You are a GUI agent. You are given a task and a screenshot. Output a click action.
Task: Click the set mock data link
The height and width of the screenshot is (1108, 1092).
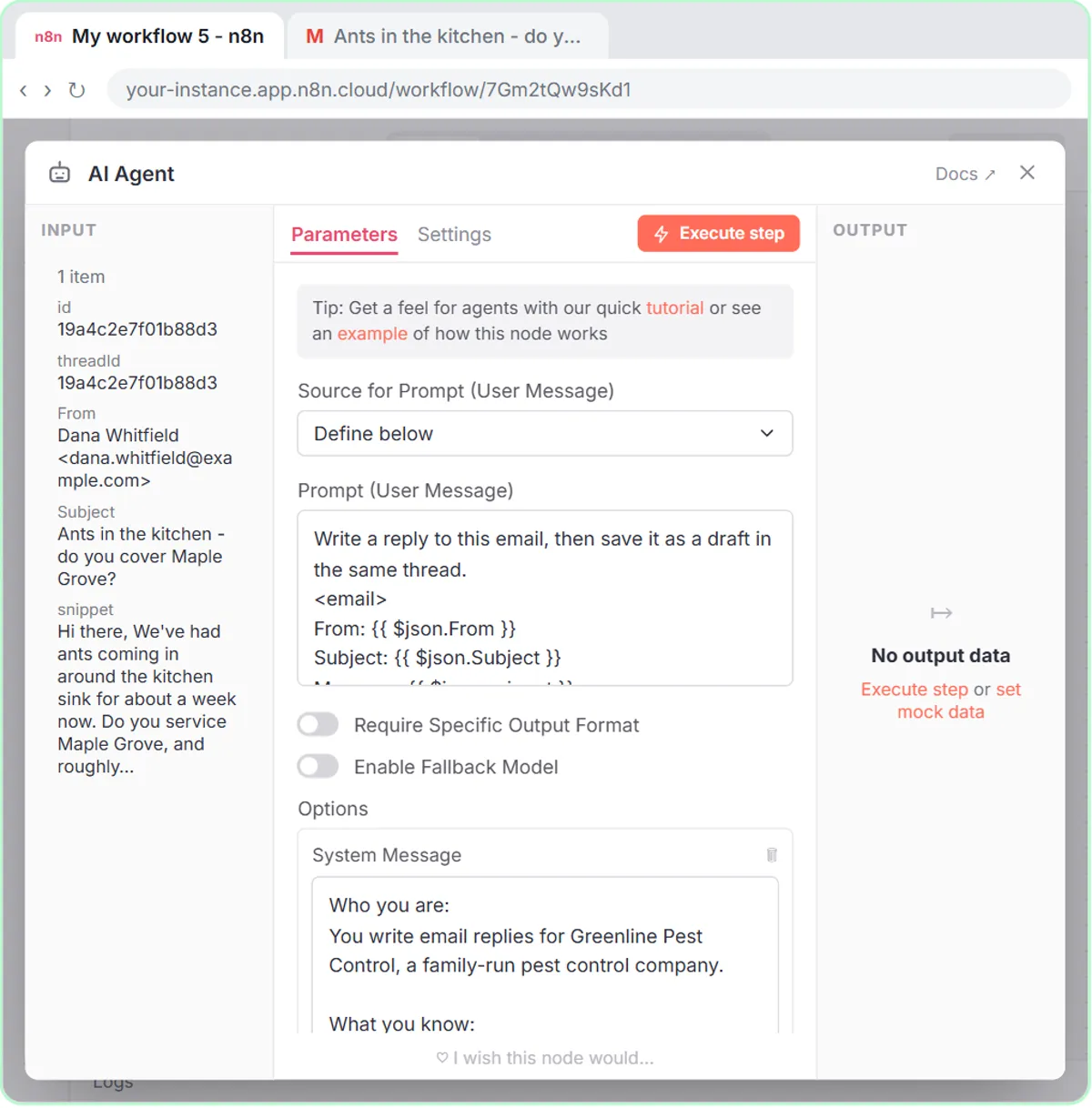point(960,700)
